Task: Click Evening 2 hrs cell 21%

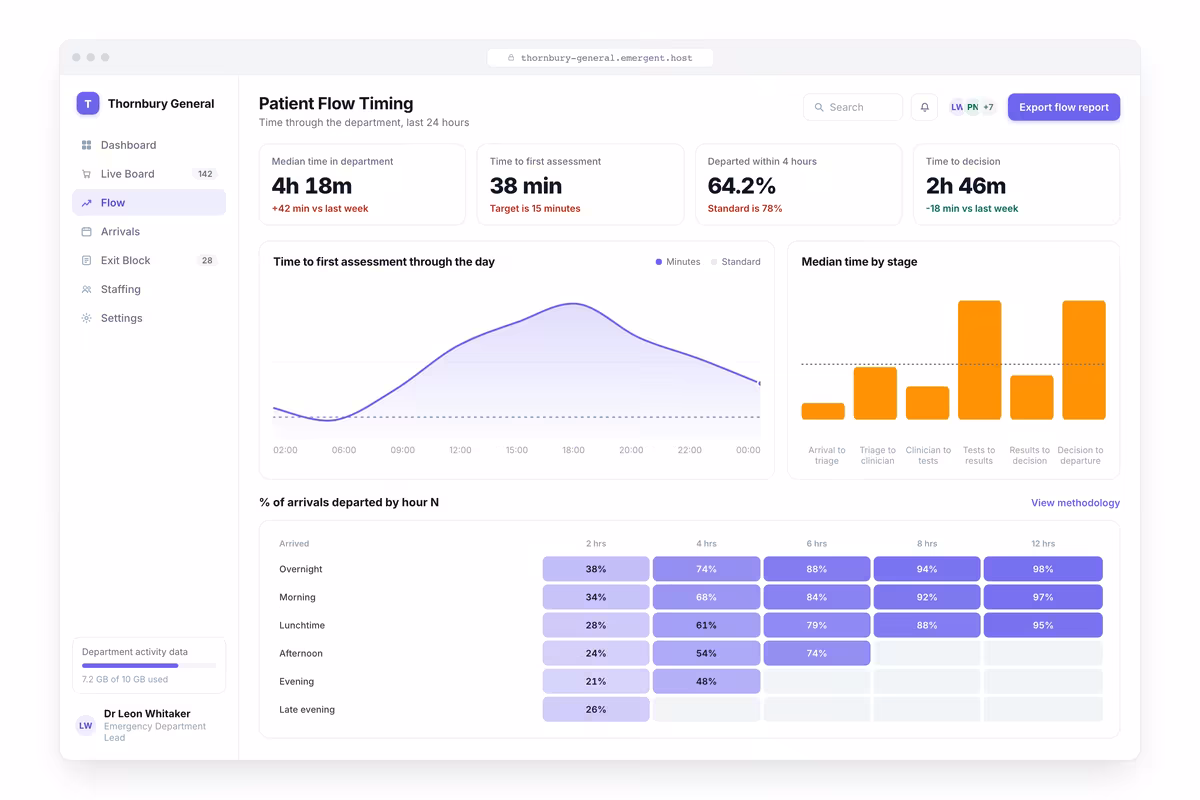Action: (596, 681)
